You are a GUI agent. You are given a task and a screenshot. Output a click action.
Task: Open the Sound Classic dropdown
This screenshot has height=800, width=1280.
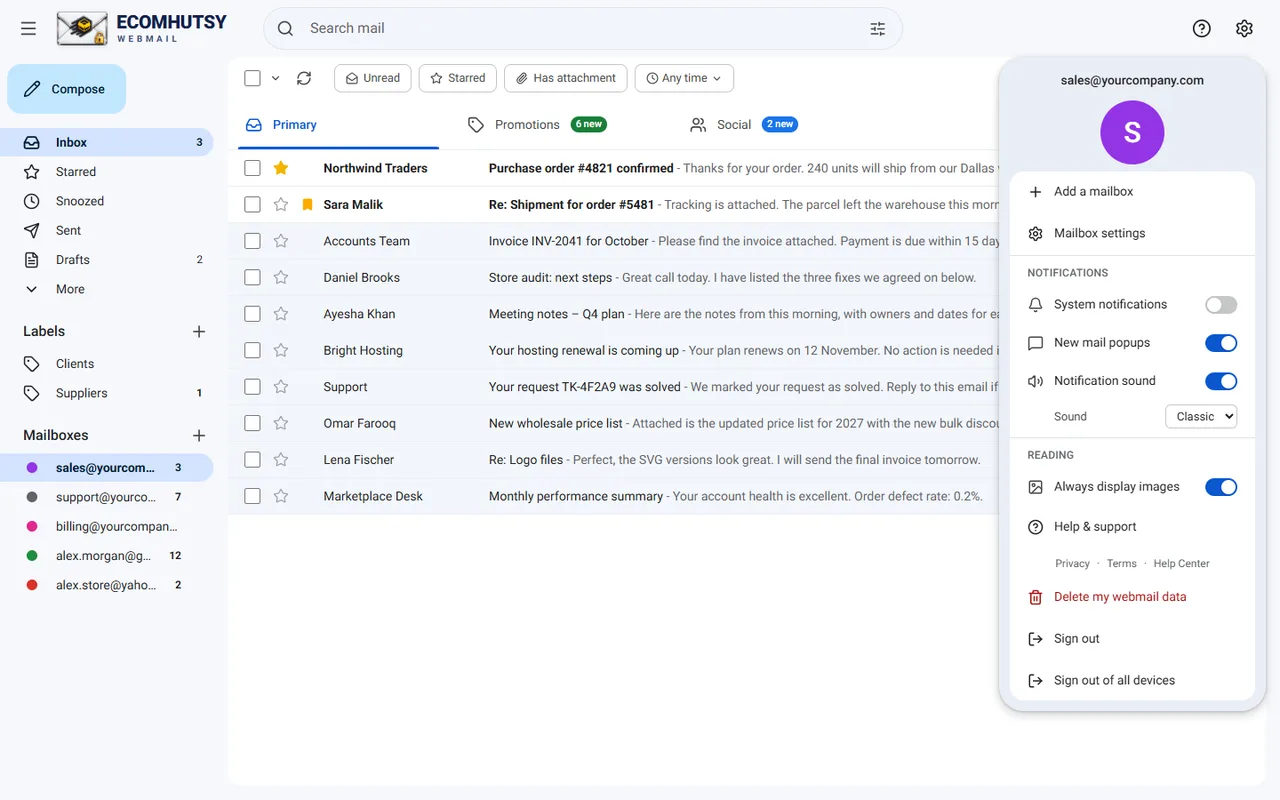(x=1201, y=416)
